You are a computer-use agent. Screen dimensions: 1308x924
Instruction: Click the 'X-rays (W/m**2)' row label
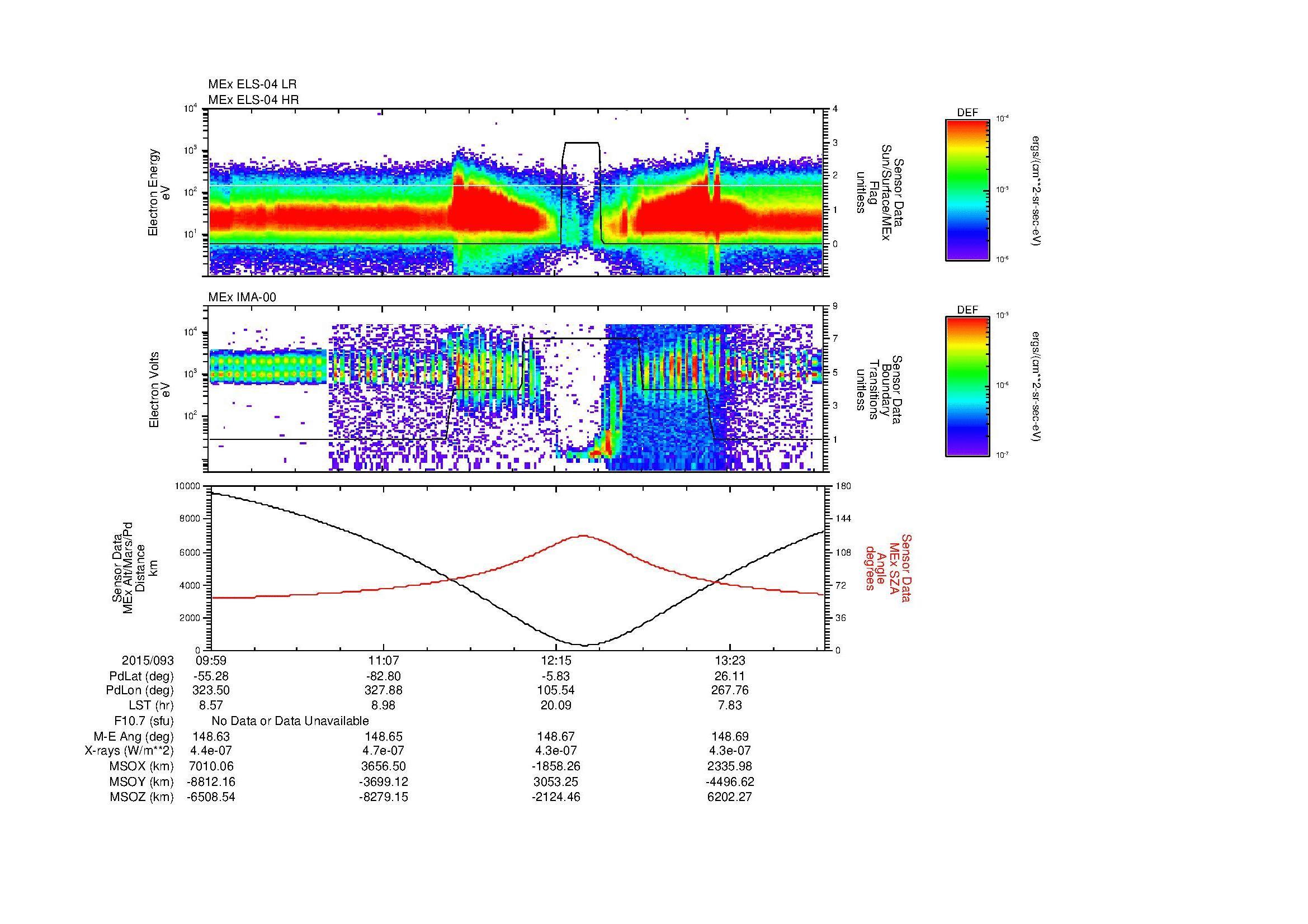click(x=129, y=751)
